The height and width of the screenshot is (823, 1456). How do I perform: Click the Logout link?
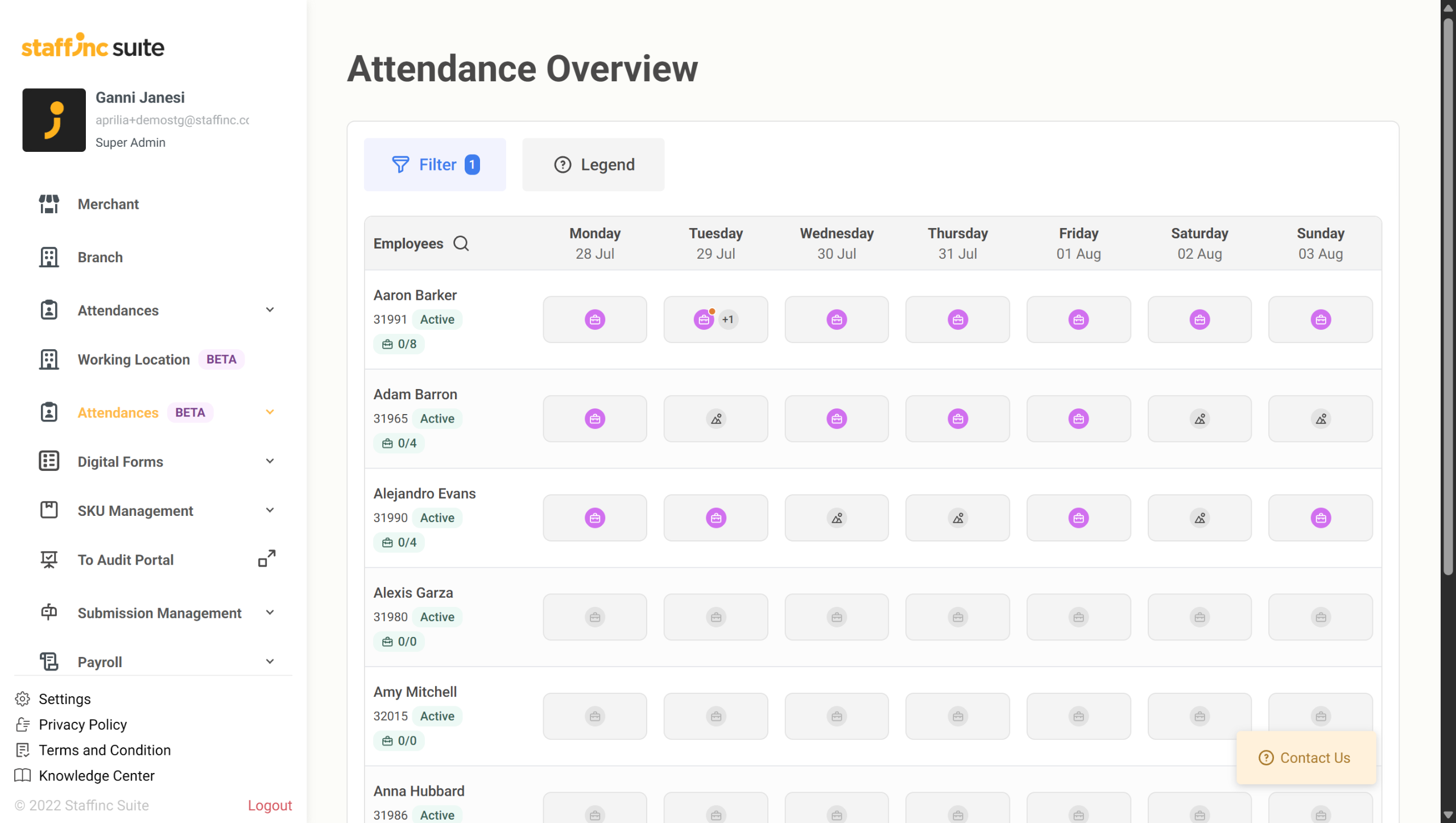point(270,805)
